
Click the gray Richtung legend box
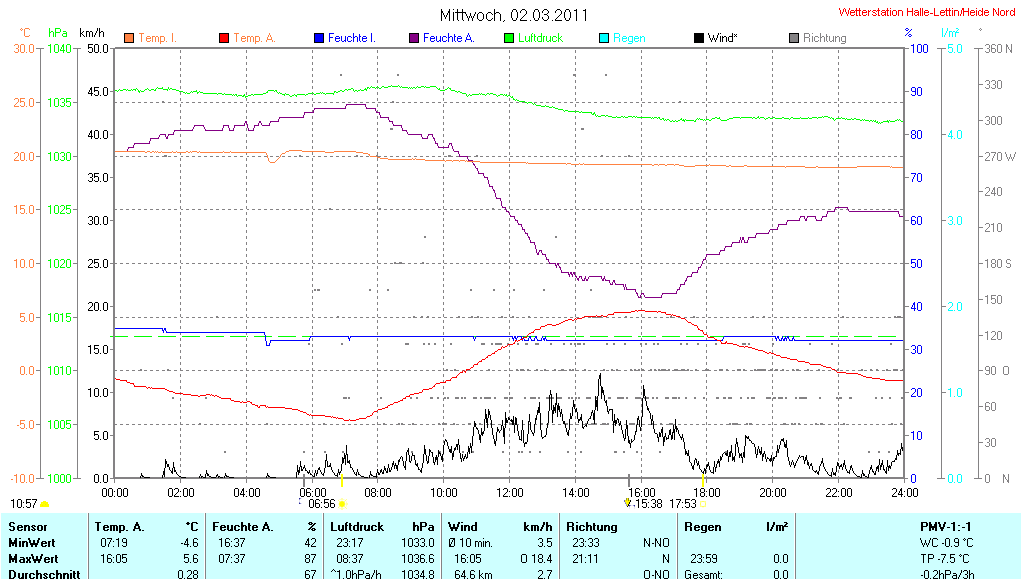click(x=793, y=38)
